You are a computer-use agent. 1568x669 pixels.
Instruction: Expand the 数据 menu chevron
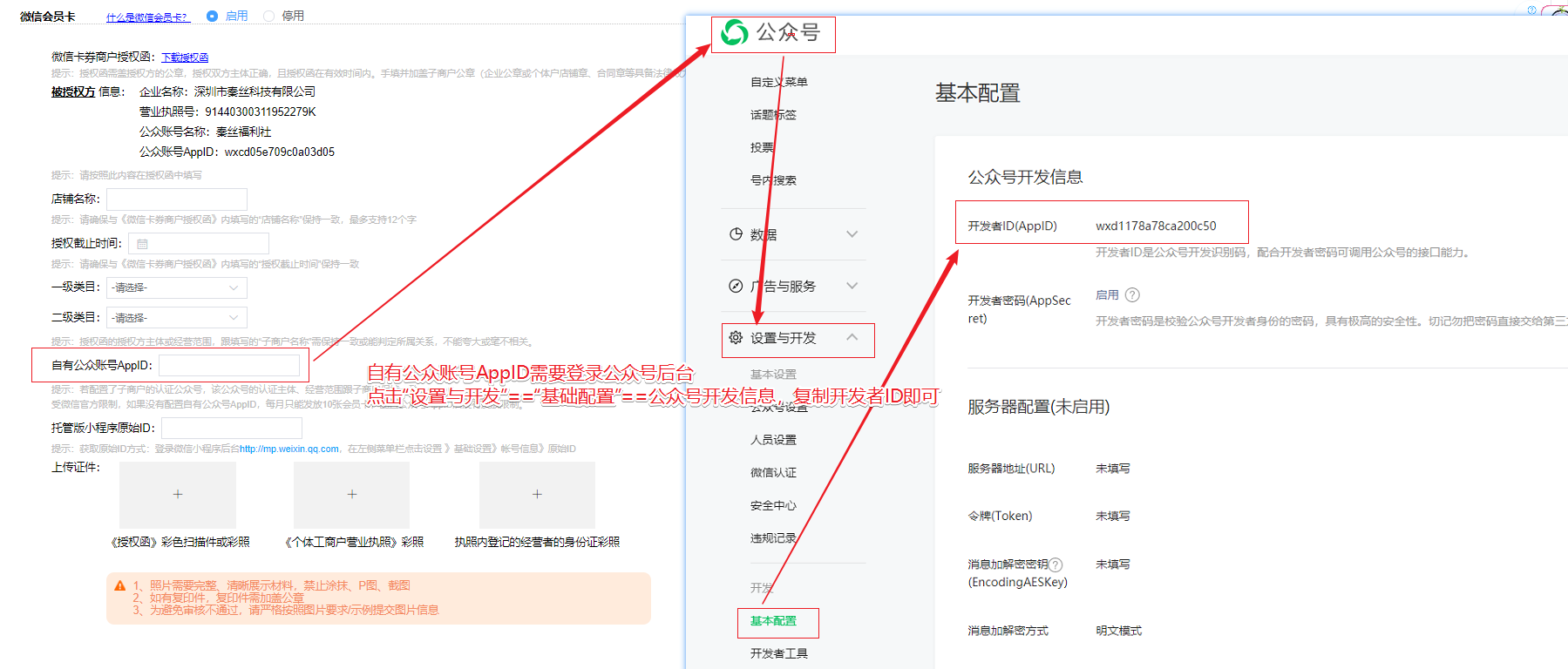coord(852,234)
